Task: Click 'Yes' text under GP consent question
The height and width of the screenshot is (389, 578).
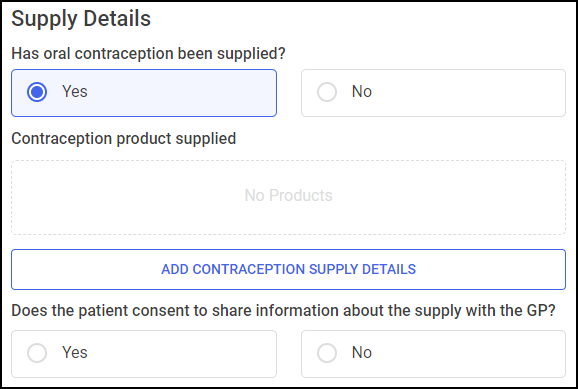Action: click(74, 352)
